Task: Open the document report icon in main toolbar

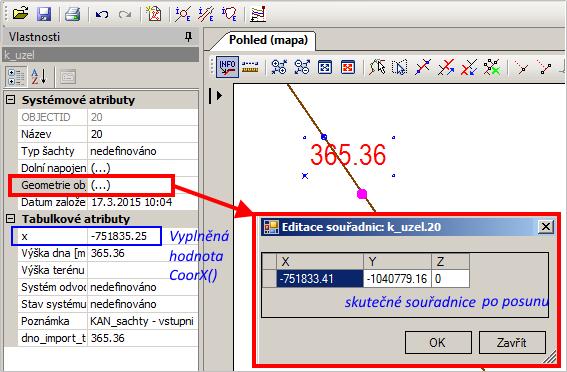Action: click(154, 14)
